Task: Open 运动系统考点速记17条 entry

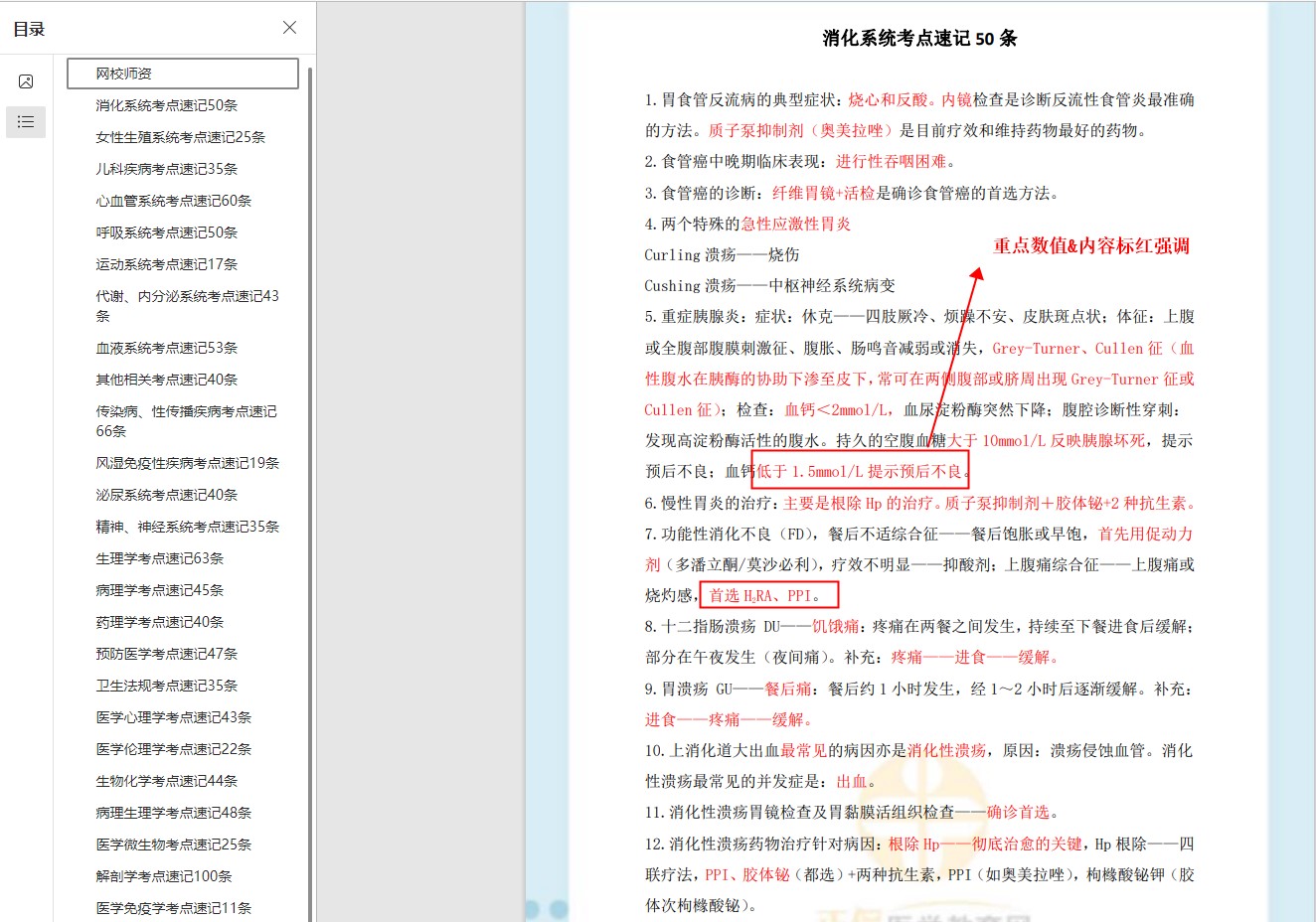Action: click(166, 264)
